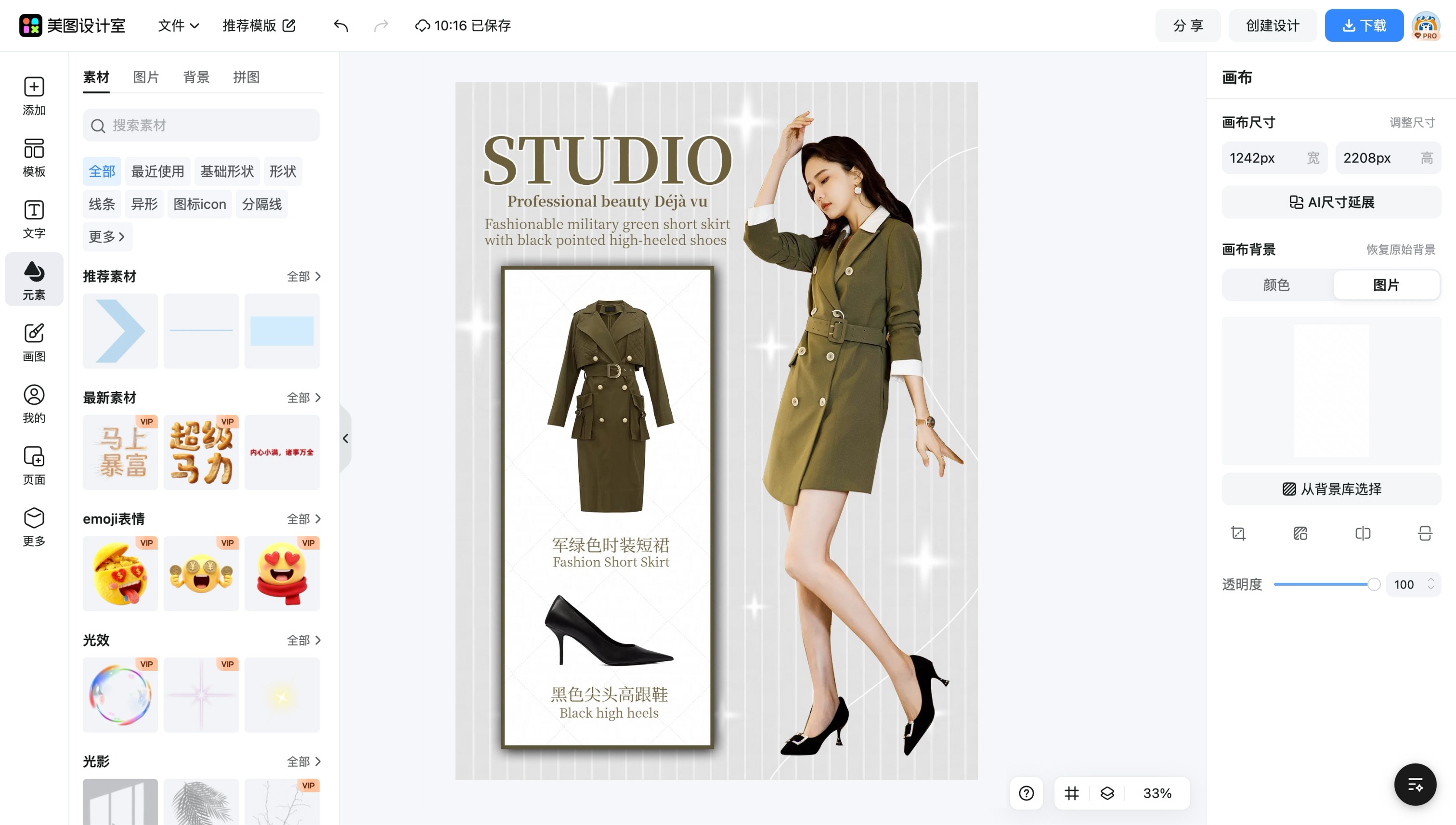Open the 更多 cube icon in sidebar
Screen dimensions: 1456x825
point(34,527)
